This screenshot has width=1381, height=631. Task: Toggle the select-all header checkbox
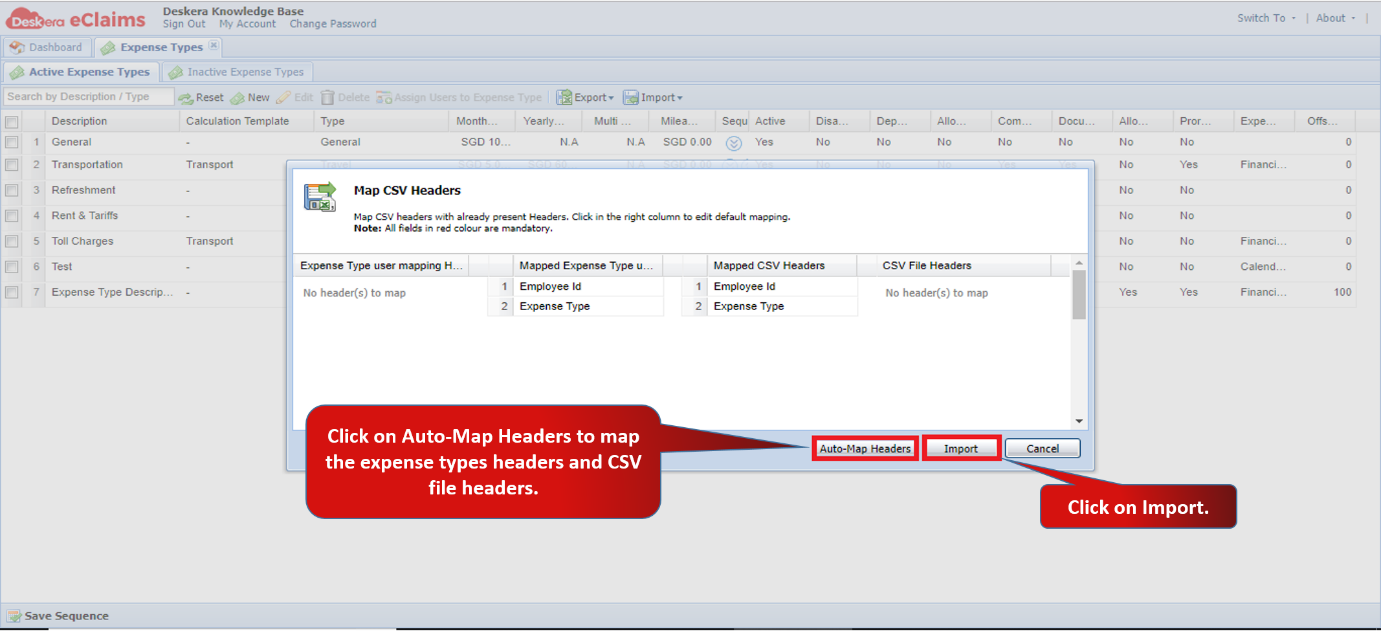[12, 122]
